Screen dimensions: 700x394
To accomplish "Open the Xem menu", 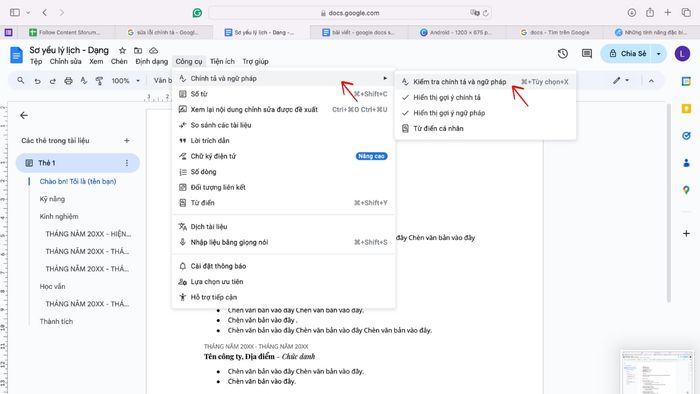I will tap(96, 62).
